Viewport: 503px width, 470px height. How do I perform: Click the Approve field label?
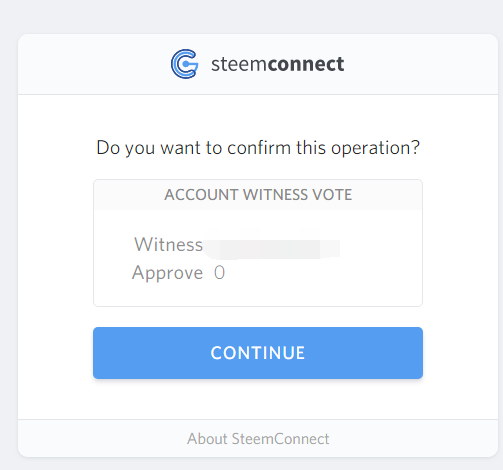click(167, 273)
